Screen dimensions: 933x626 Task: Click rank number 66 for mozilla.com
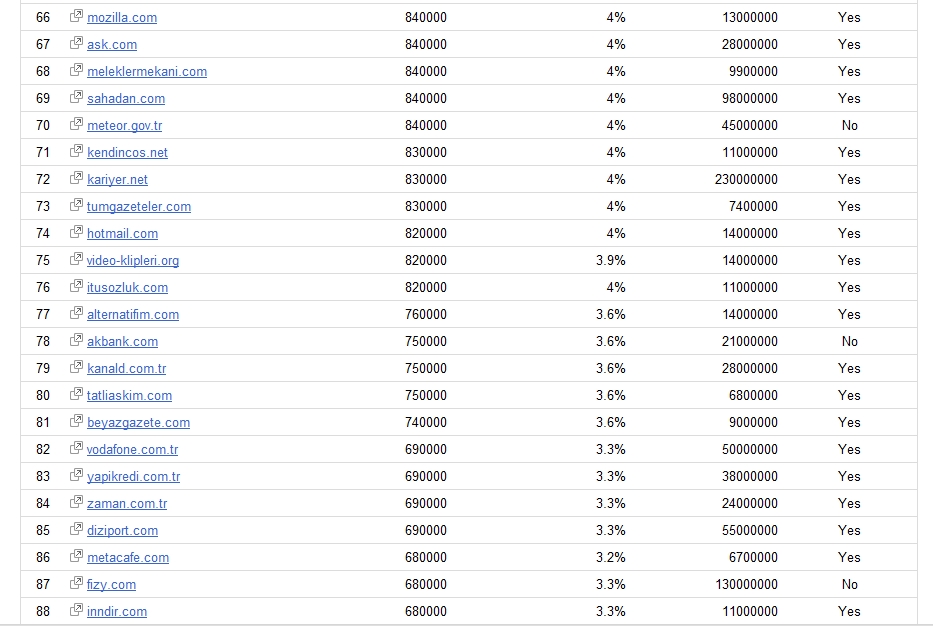(43, 18)
